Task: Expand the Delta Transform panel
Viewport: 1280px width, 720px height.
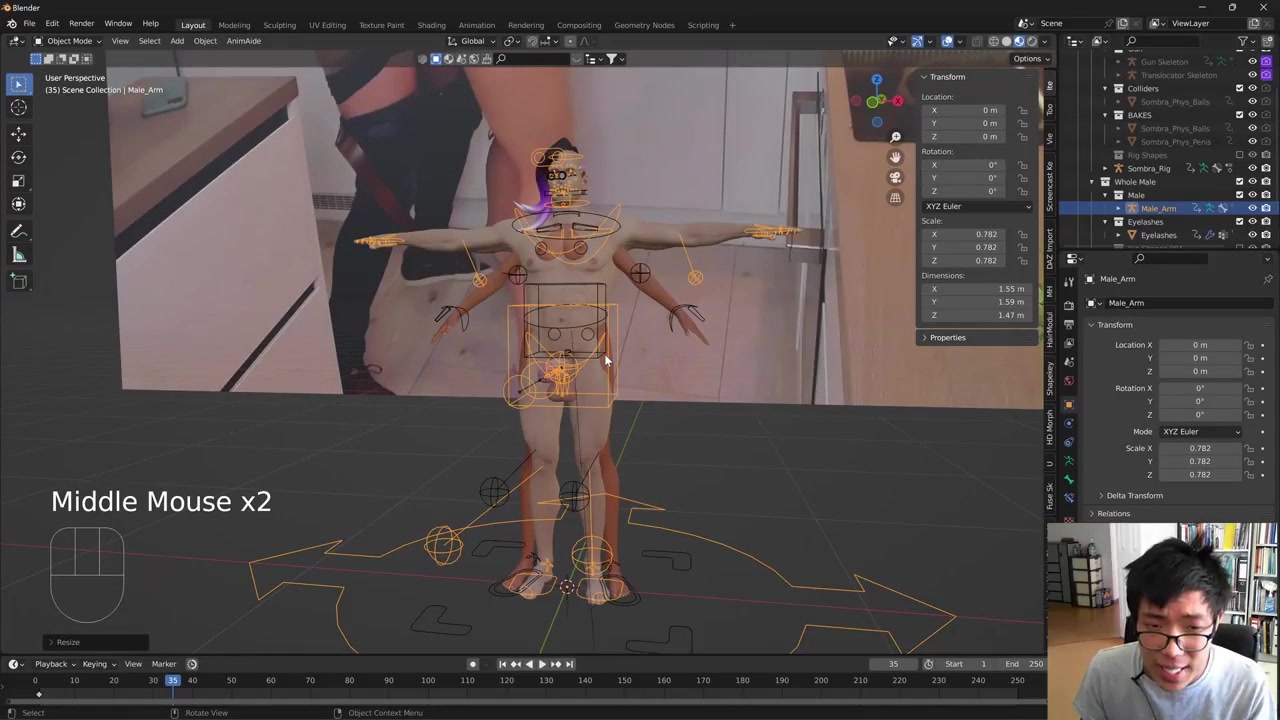Action: tap(1134, 495)
